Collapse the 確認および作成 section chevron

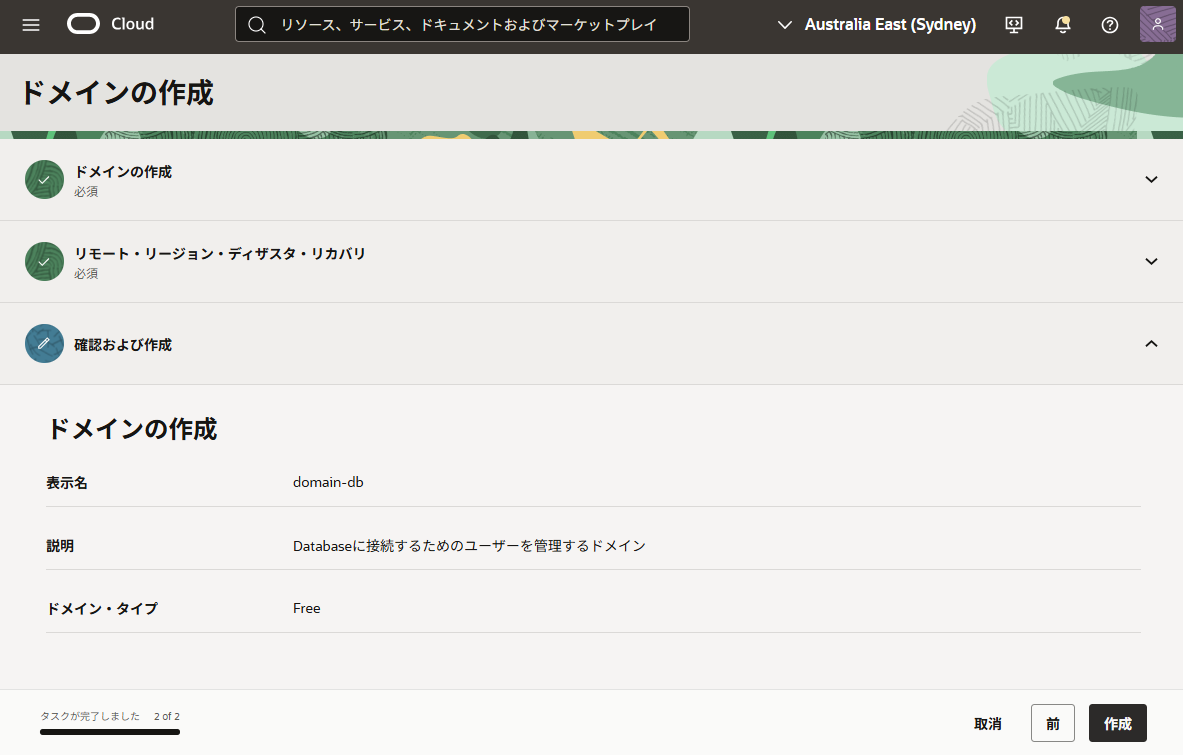(1151, 344)
